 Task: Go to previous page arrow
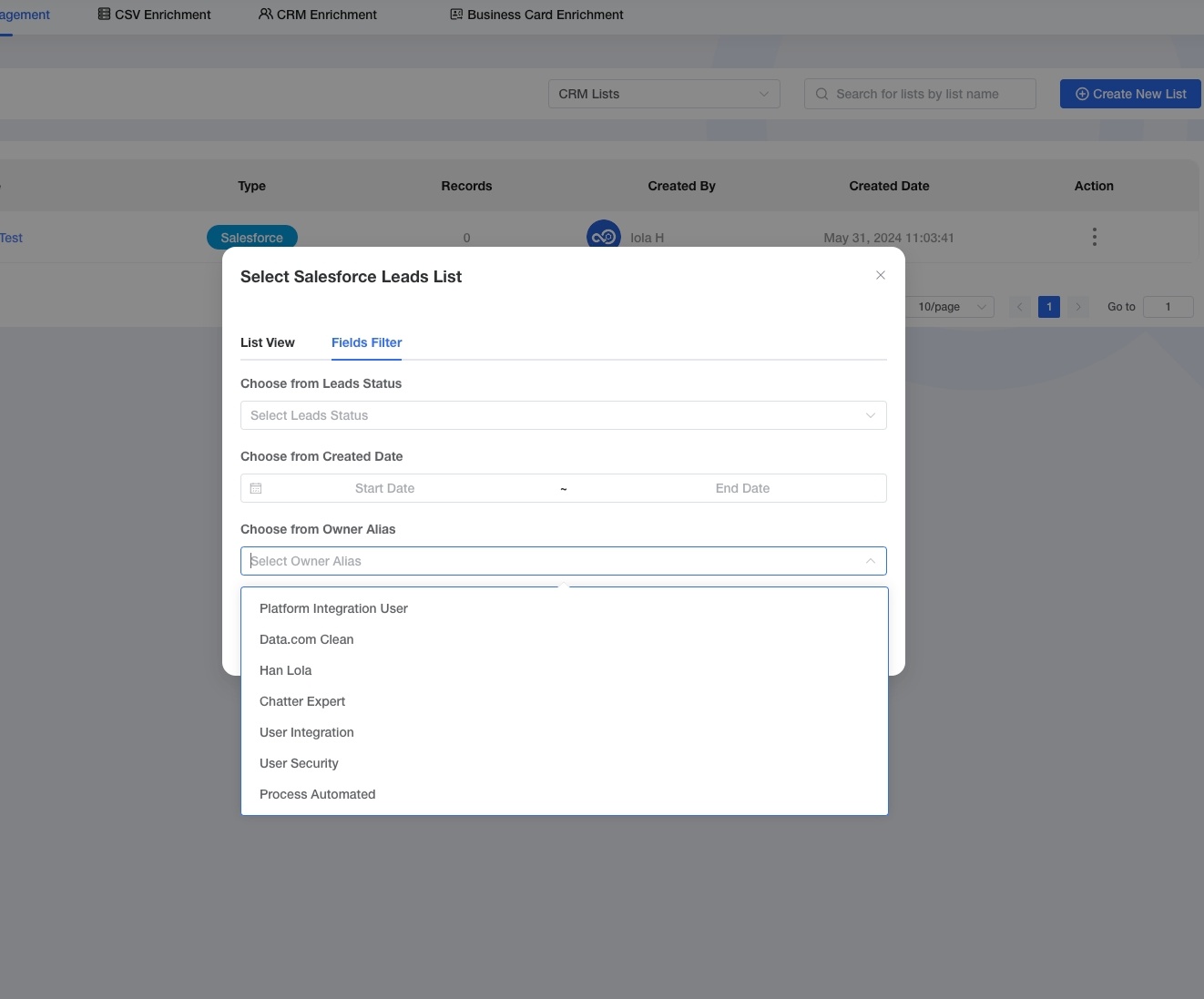coord(1020,307)
